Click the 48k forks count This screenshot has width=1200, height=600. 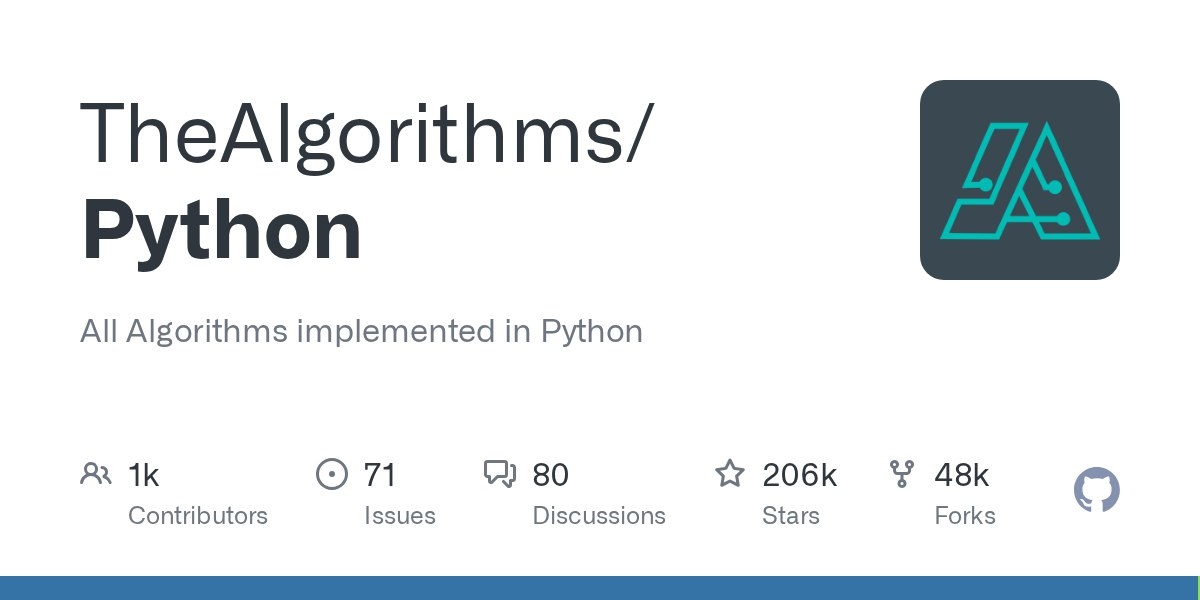[961, 475]
